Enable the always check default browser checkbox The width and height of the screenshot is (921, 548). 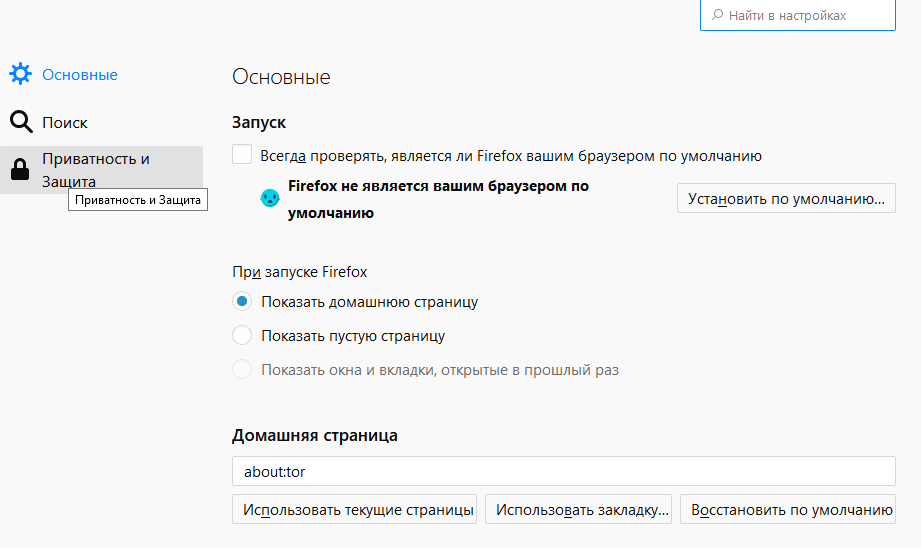[x=242, y=155]
